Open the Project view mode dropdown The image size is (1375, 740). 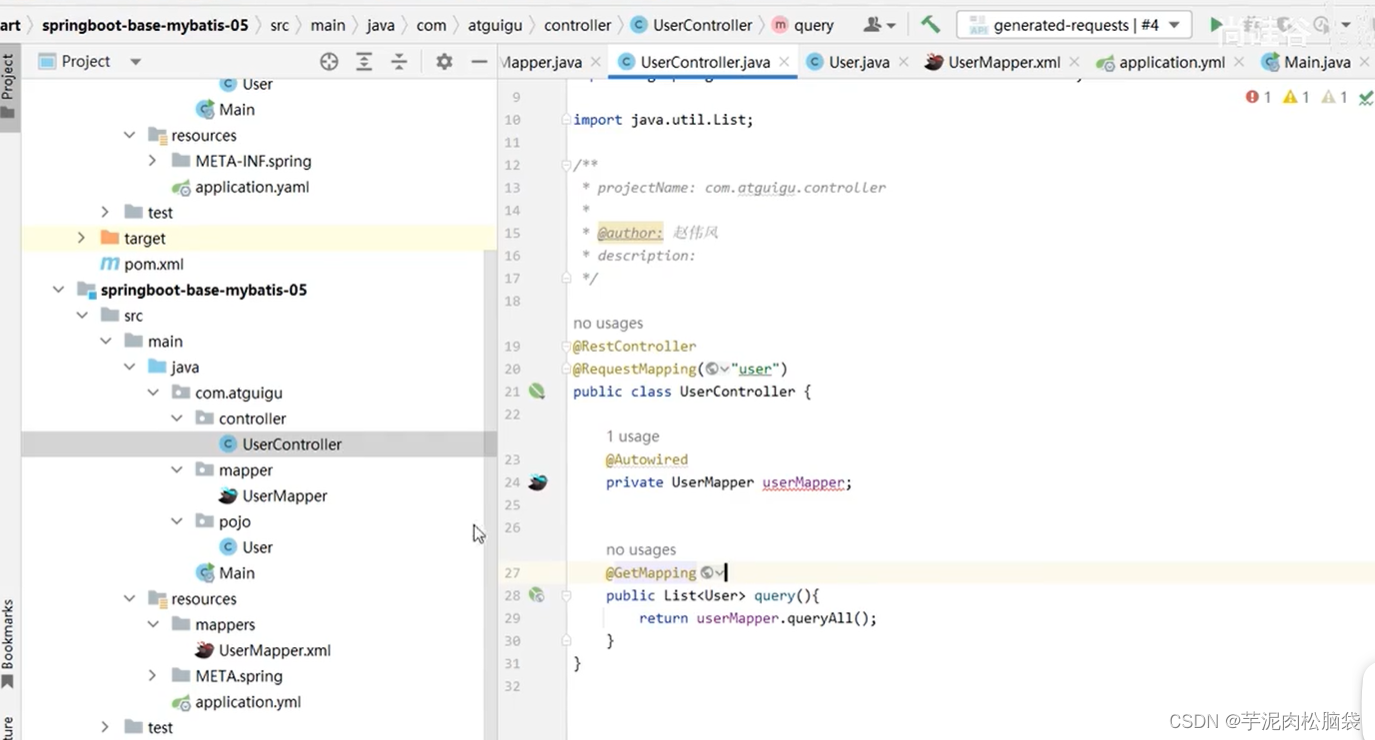[135, 62]
